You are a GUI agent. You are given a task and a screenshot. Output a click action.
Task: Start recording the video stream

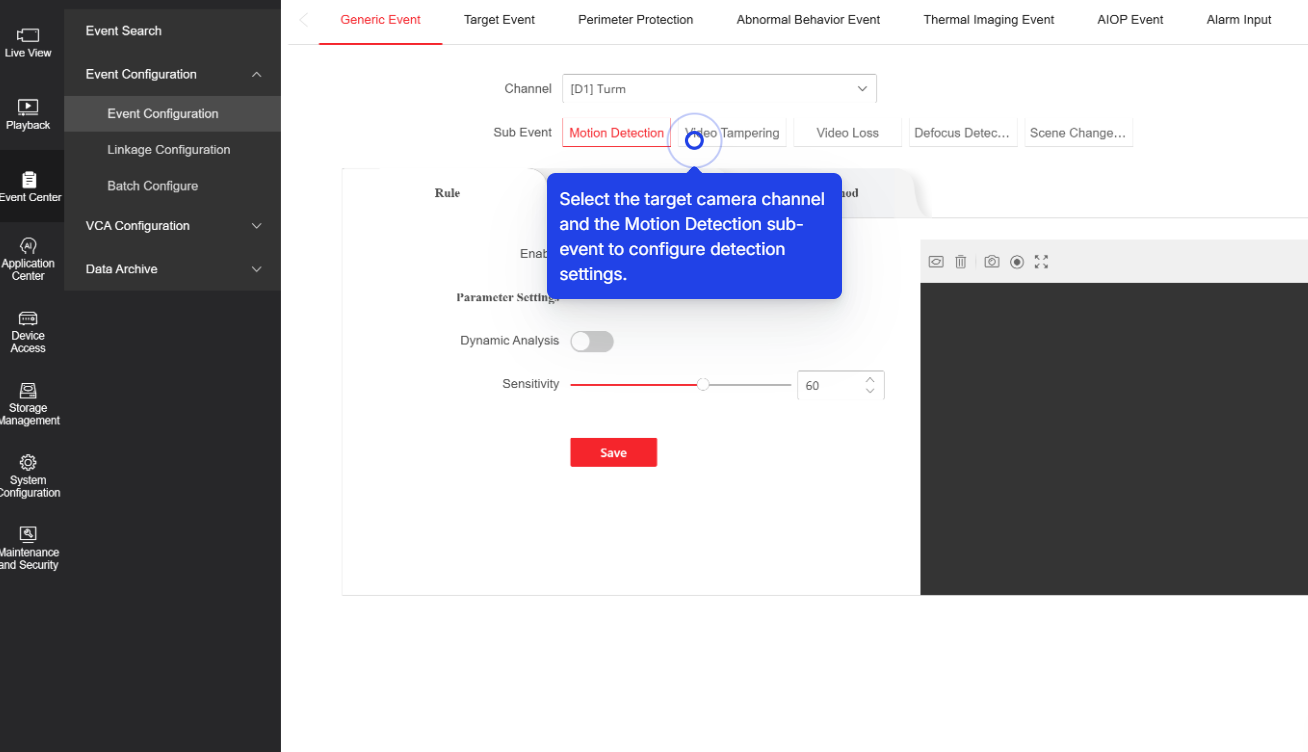click(1016, 261)
